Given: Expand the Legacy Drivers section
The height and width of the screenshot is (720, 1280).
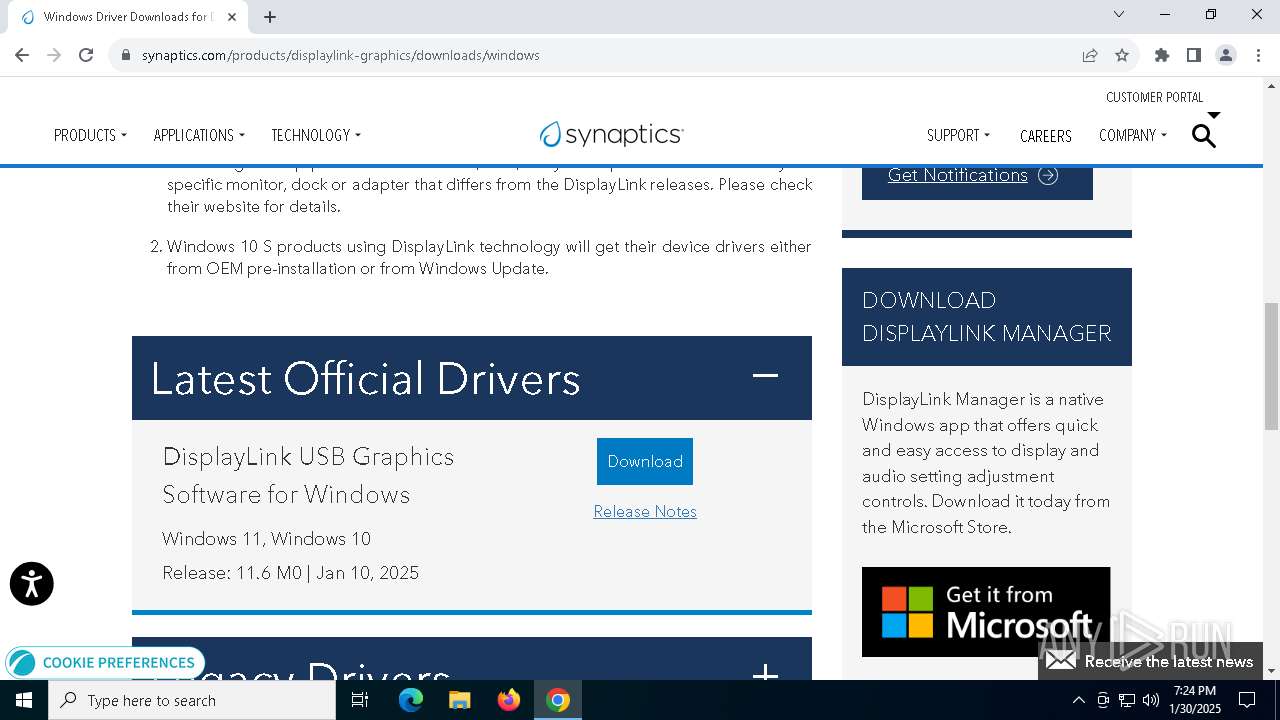Looking at the screenshot, I should 765,672.
